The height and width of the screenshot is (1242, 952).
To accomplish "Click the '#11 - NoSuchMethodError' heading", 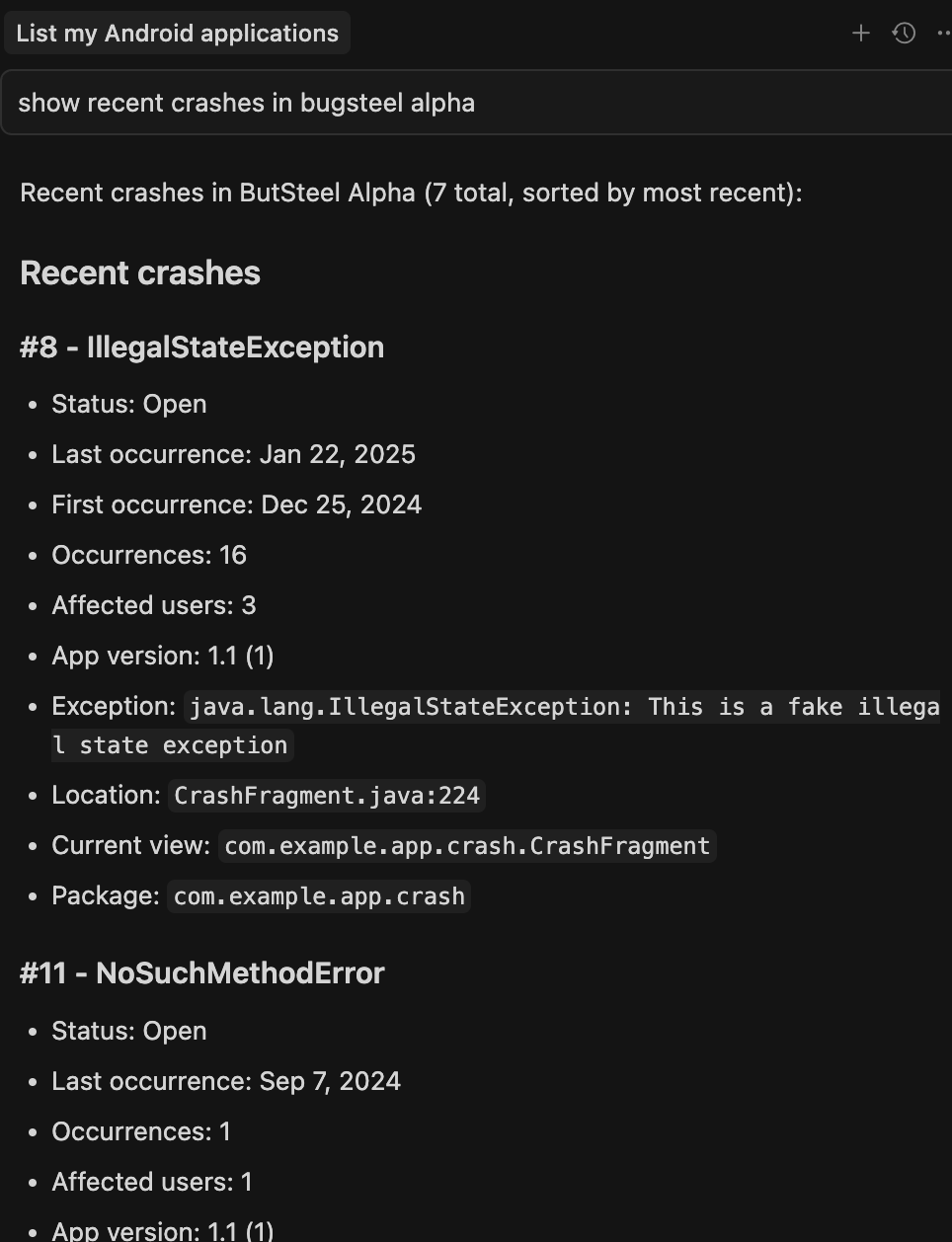I will coord(201,972).
